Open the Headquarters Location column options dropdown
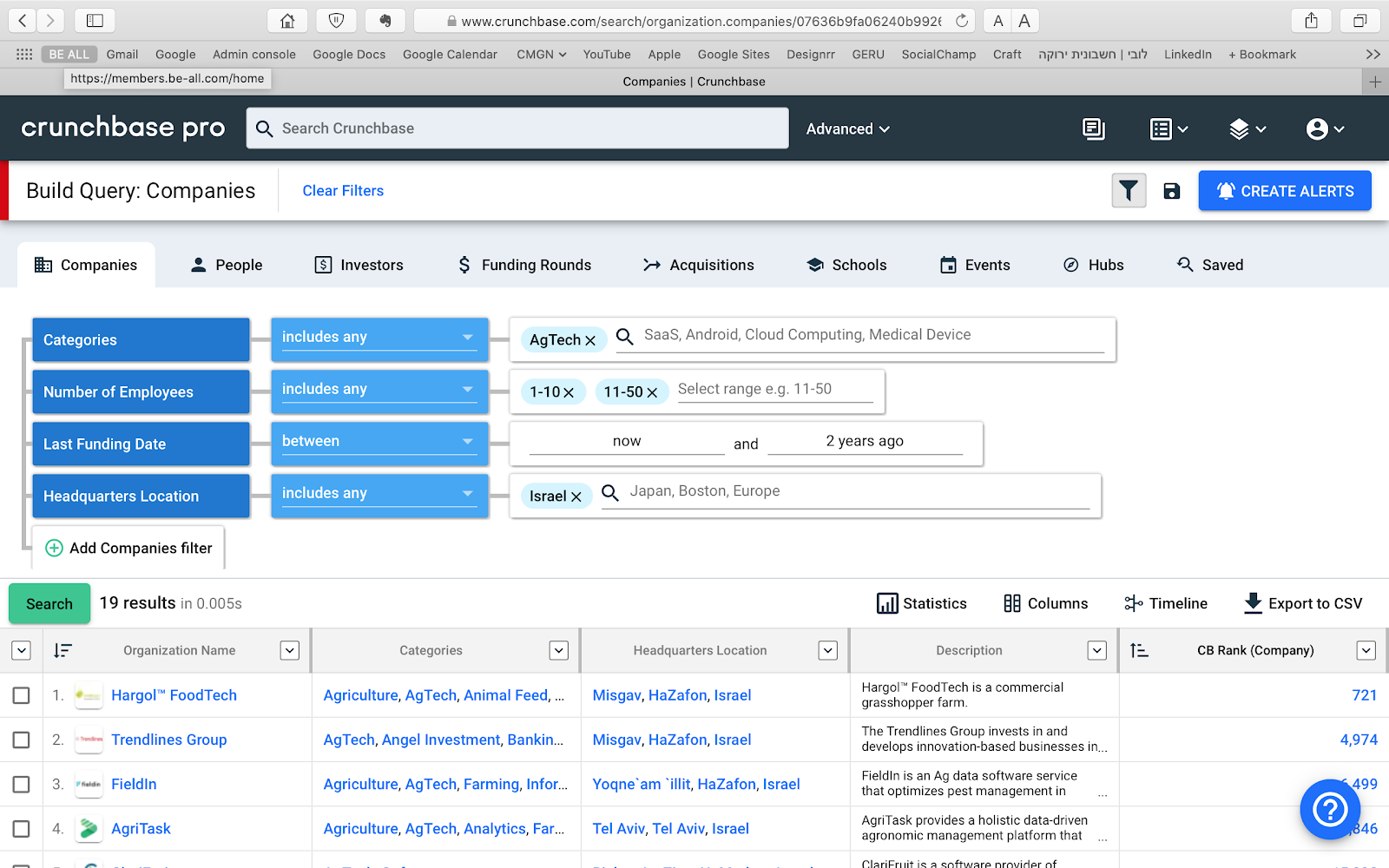 pos(828,650)
